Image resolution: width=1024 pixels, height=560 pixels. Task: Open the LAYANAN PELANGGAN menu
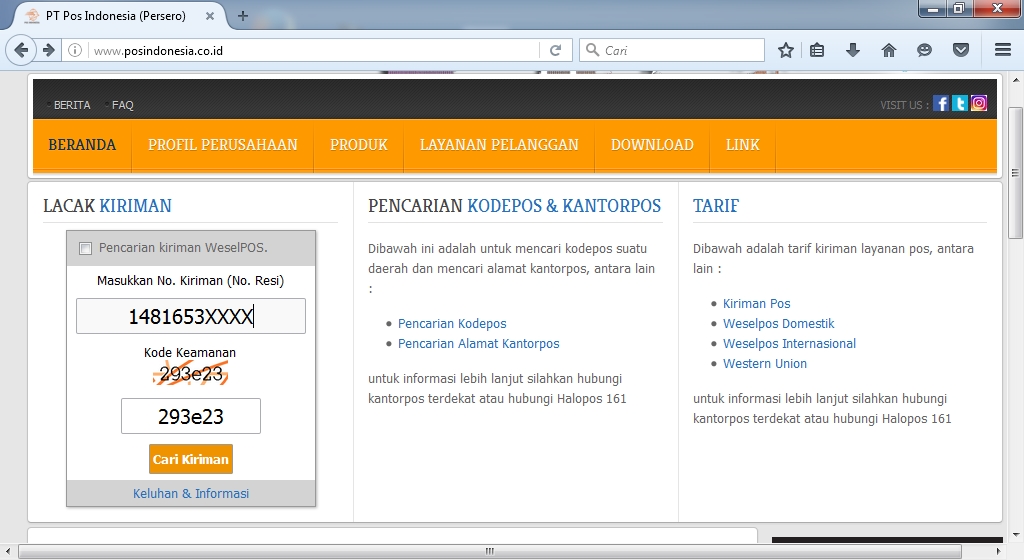tap(499, 145)
